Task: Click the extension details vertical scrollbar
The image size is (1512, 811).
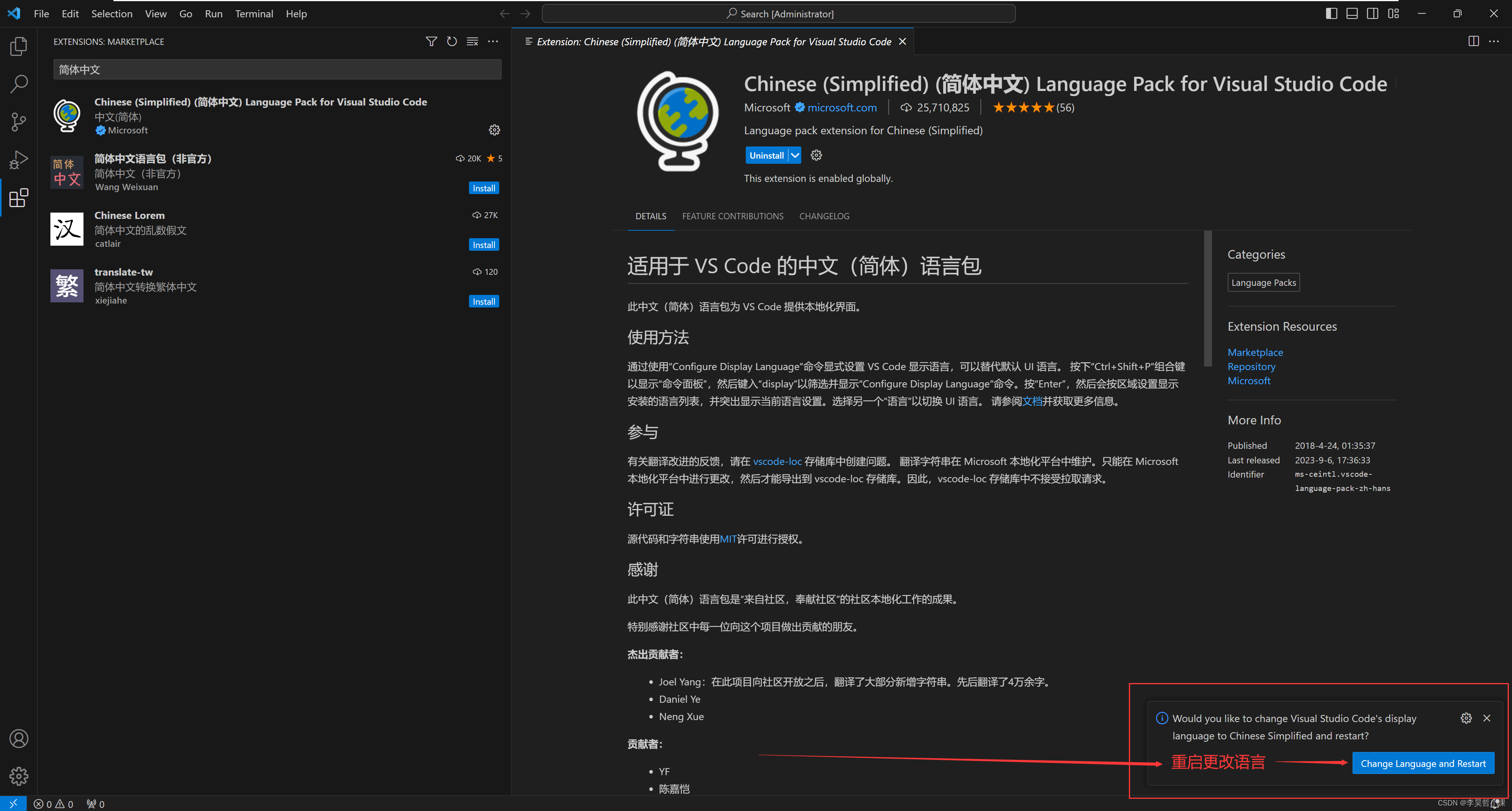Action: (1207, 298)
